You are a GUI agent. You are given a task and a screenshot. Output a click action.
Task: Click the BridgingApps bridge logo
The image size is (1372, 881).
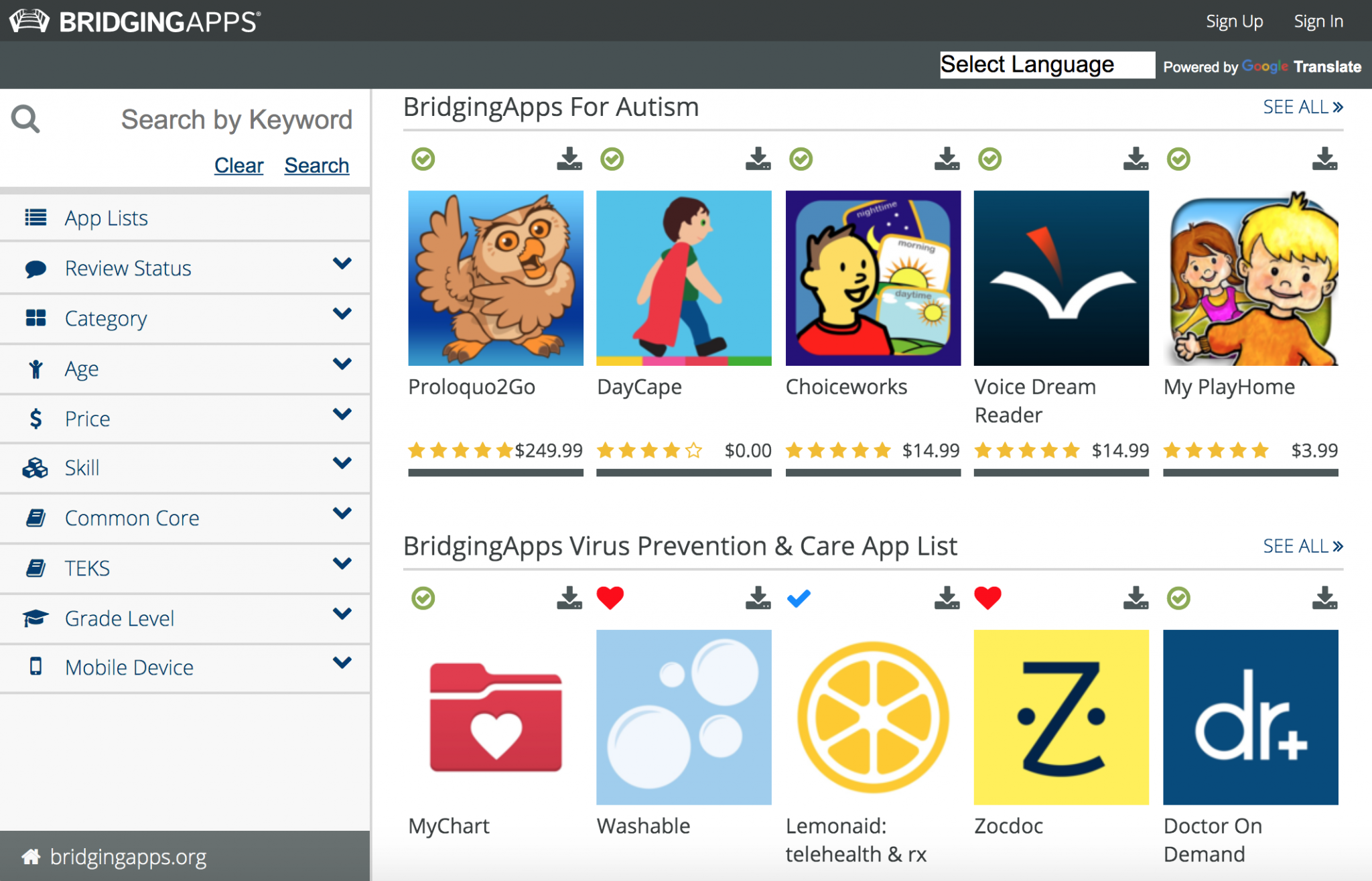tap(30, 20)
